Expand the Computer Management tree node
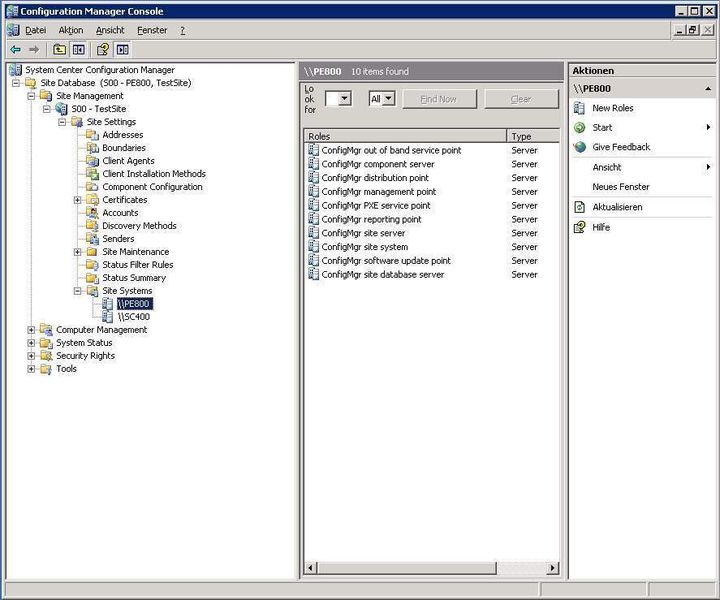This screenshot has width=720, height=600. 31,330
